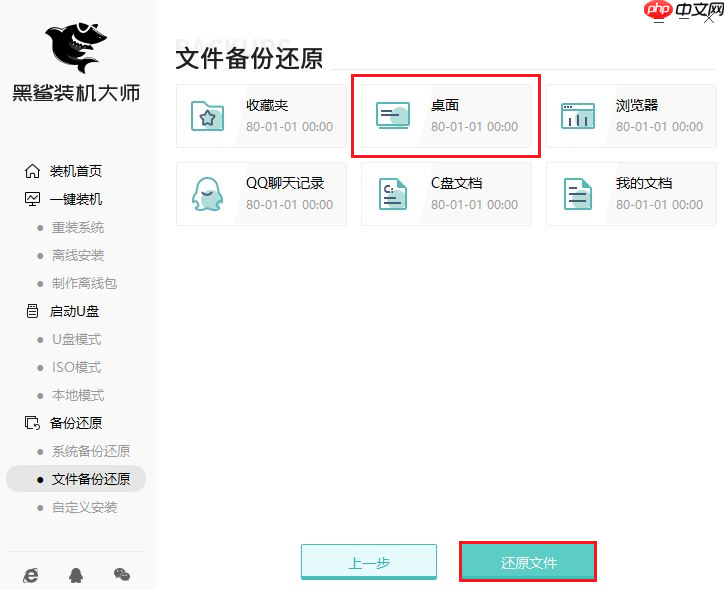Select the 启动U盘 menu section
The image size is (725, 590).
click(x=74, y=311)
